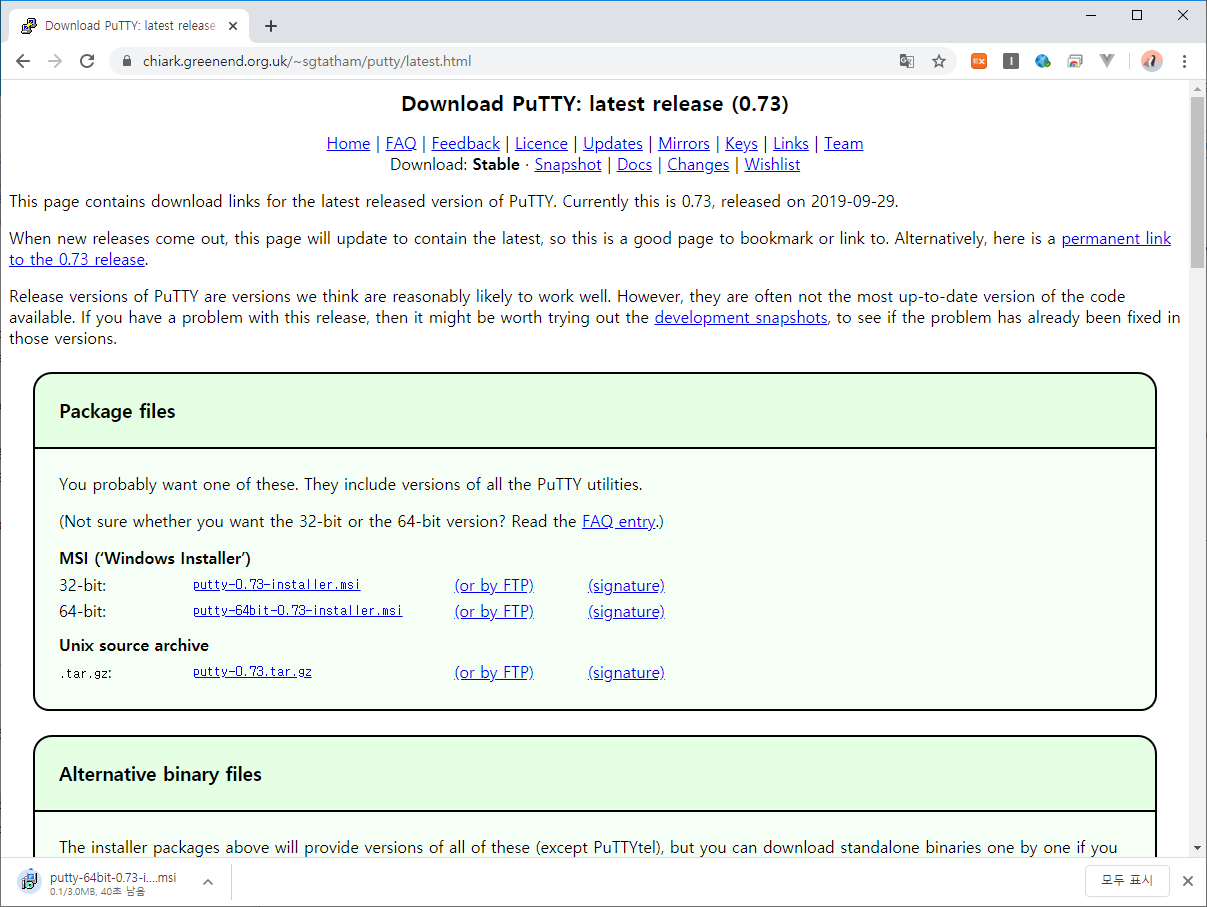Bookmark this page with the star icon
Image resolution: width=1207 pixels, height=907 pixels.
[939, 61]
